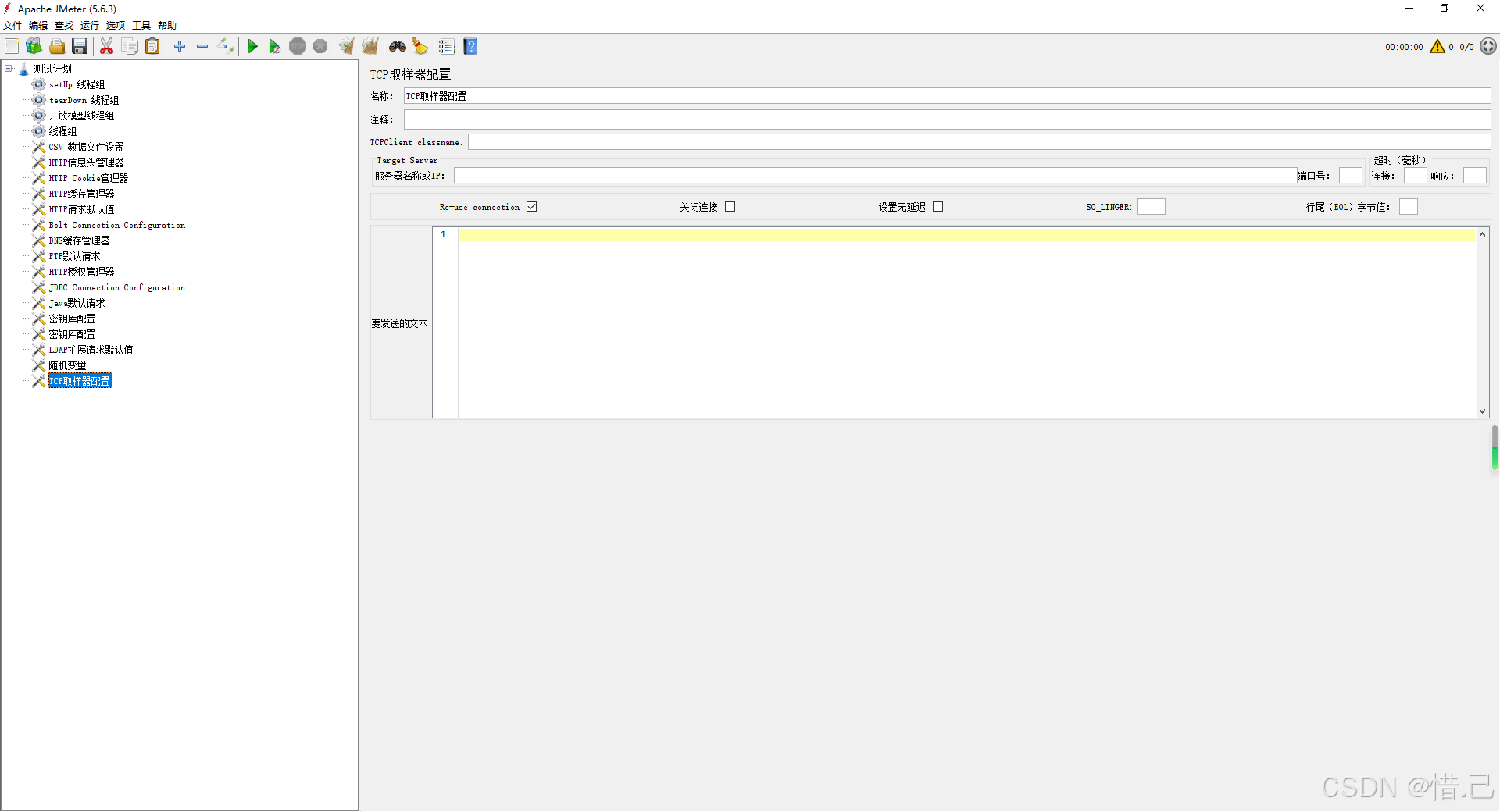
Task: Select 随机变量 in the tree
Action: (x=67, y=365)
